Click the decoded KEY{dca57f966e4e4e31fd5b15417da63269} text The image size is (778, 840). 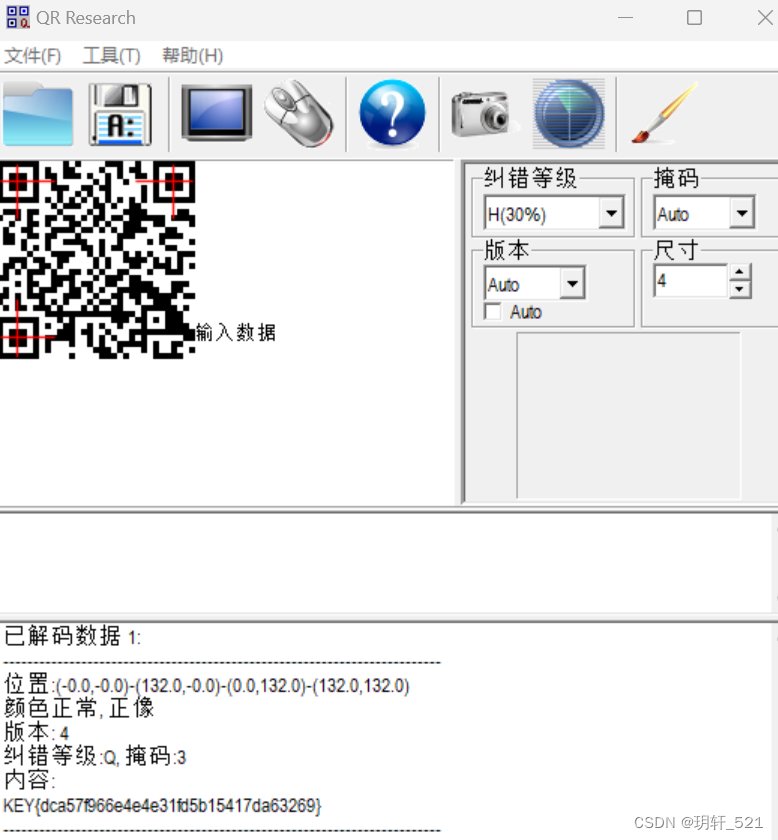point(162,806)
